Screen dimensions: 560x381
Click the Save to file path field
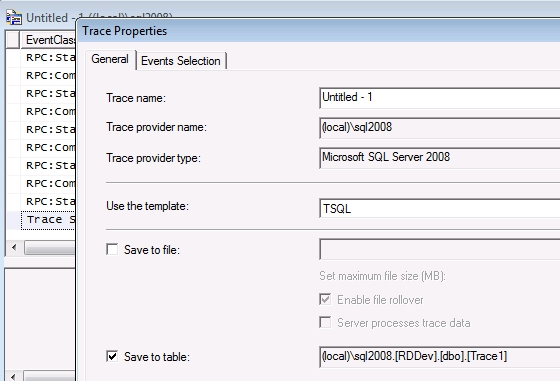point(440,249)
